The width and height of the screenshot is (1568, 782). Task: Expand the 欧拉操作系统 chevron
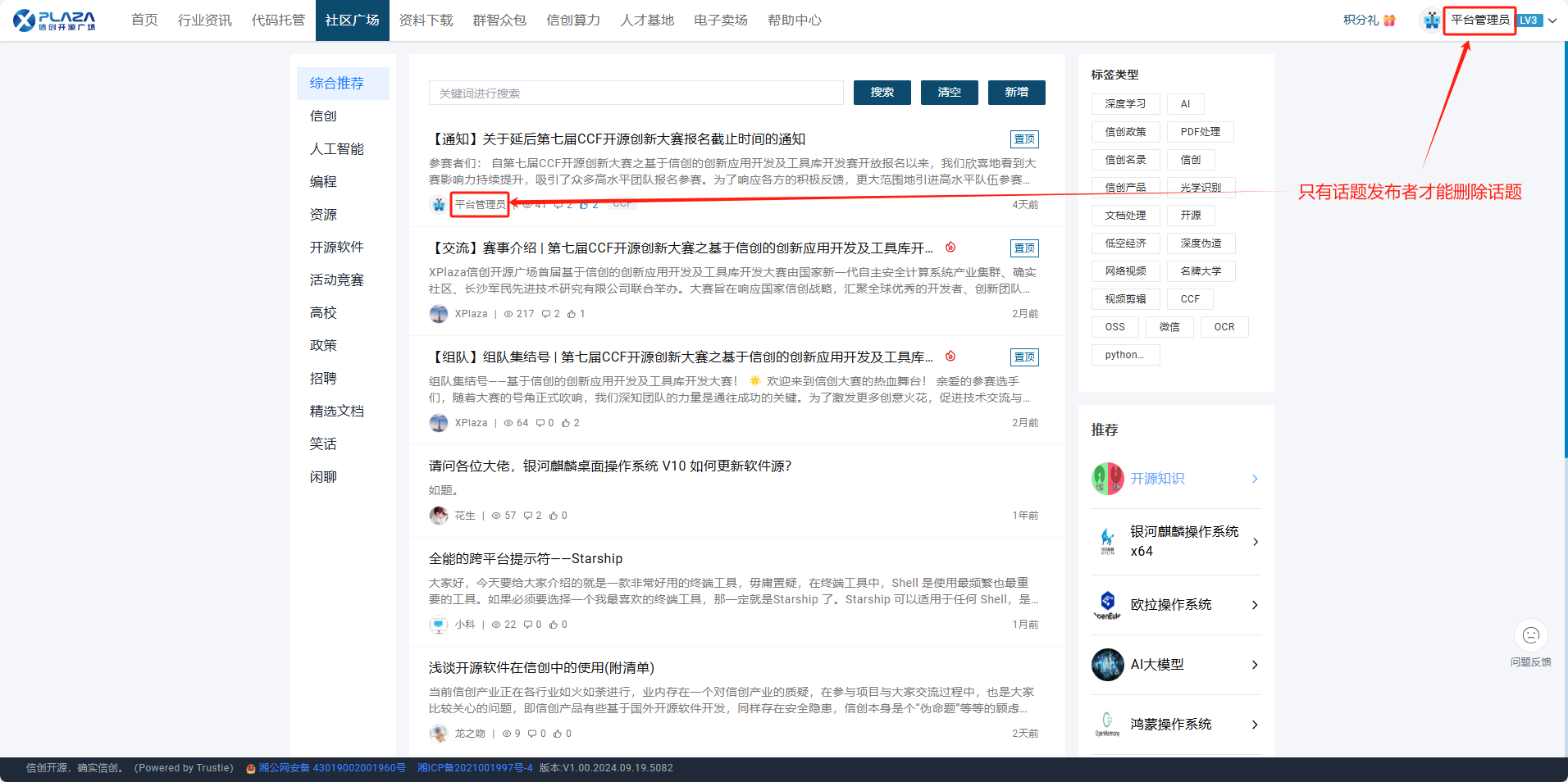pyautogui.click(x=1255, y=605)
